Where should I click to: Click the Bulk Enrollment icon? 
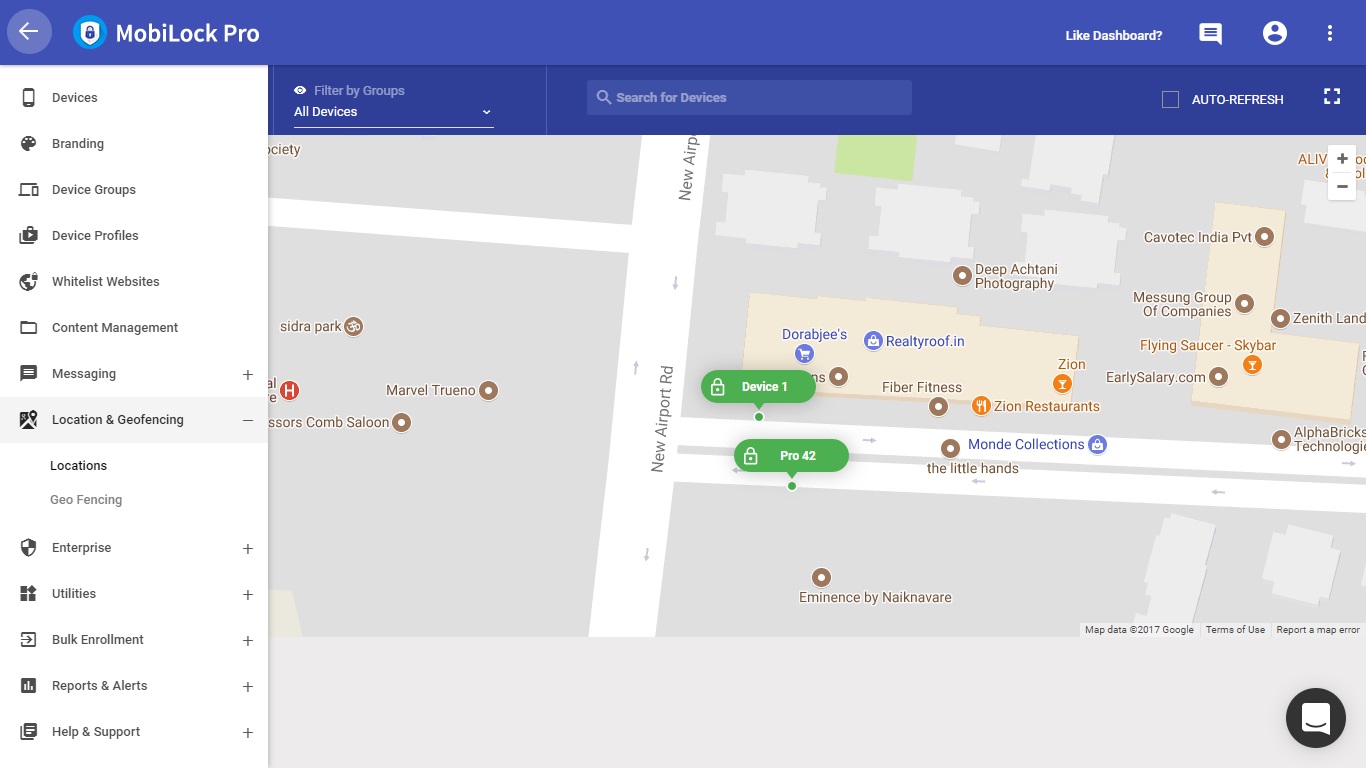click(29, 639)
